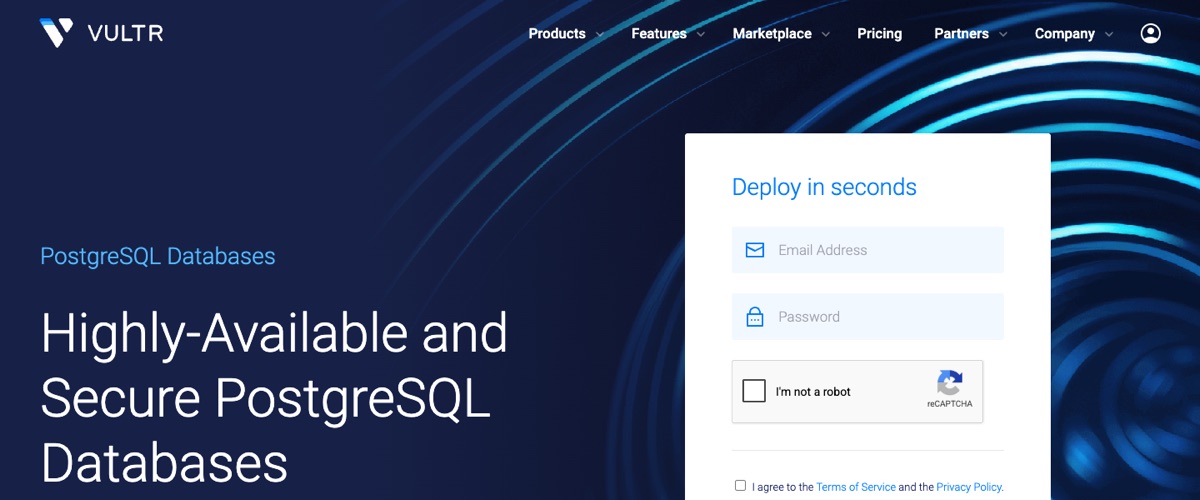The image size is (1200, 500).
Task: Expand the Products chevron
Action: click(x=600, y=34)
